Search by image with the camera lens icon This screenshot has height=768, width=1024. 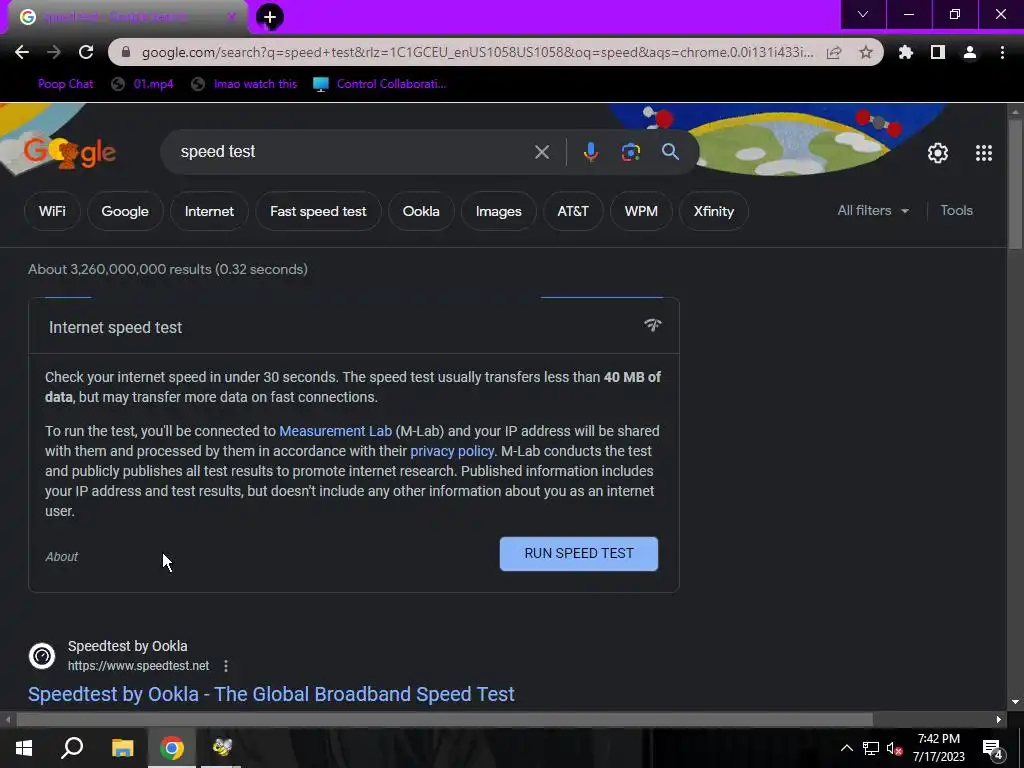tap(630, 152)
